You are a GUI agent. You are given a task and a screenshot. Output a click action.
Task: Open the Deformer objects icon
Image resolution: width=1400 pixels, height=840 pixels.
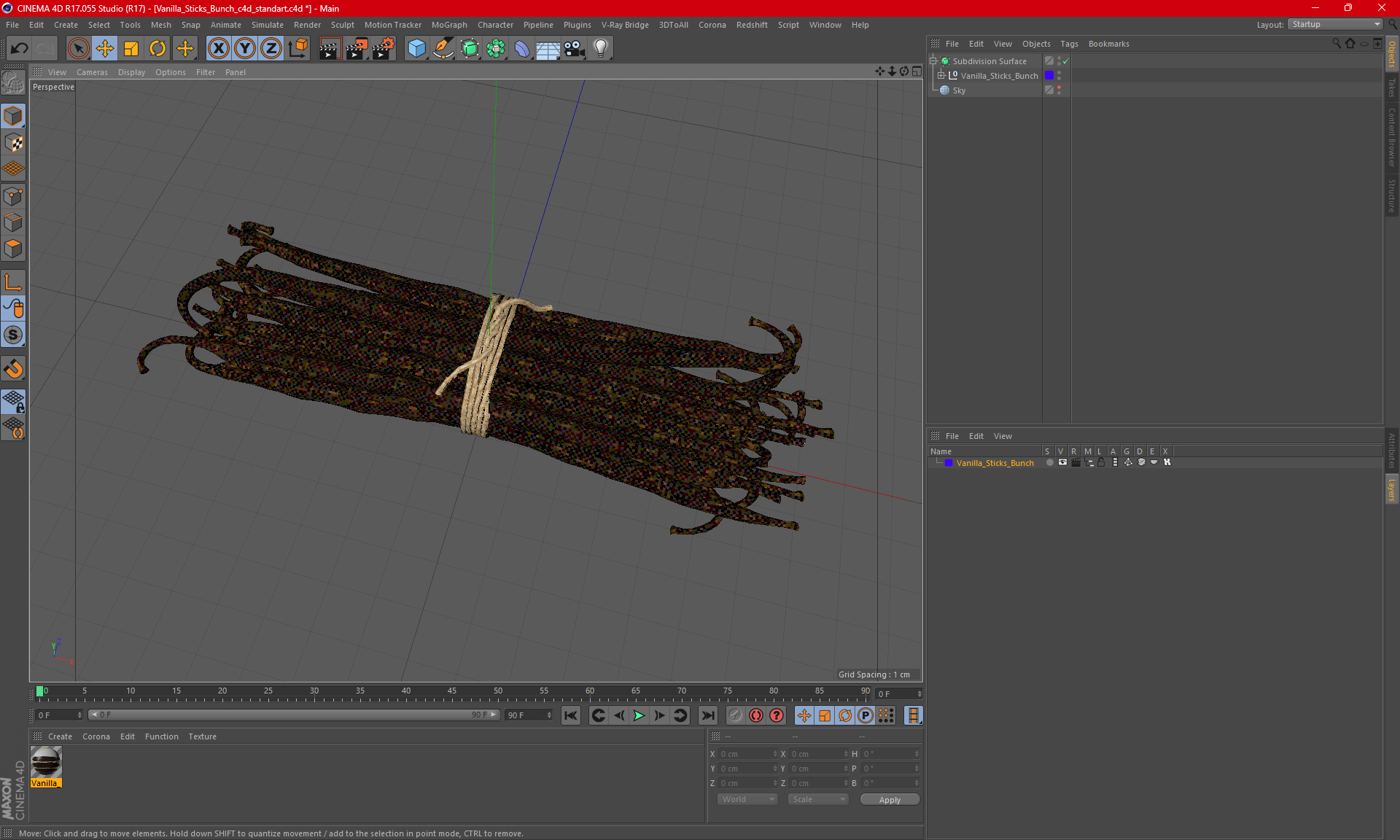pyautogui.click(x=522, y=49)
